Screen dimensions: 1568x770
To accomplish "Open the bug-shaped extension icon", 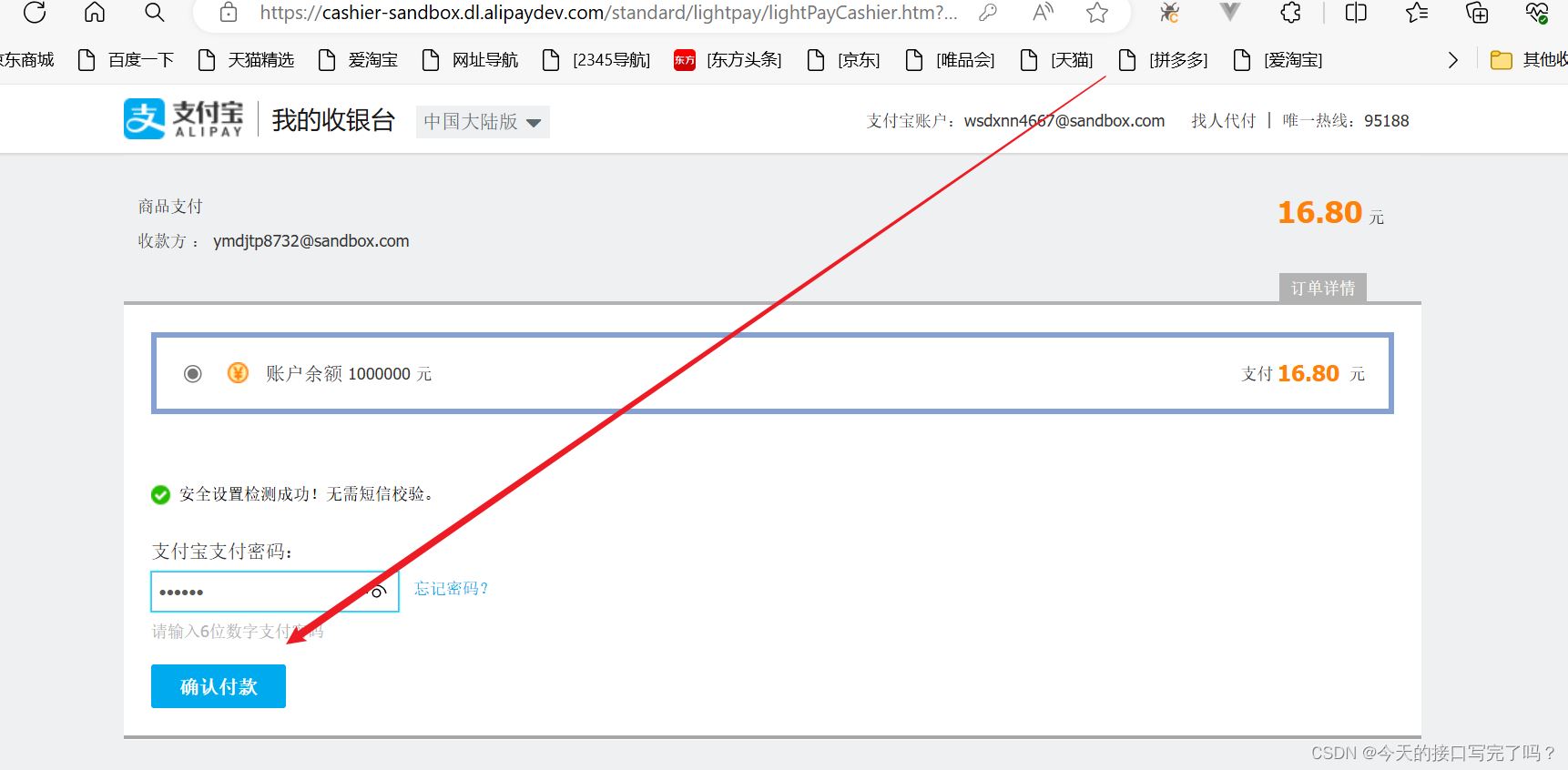I will pos(1169,13).
